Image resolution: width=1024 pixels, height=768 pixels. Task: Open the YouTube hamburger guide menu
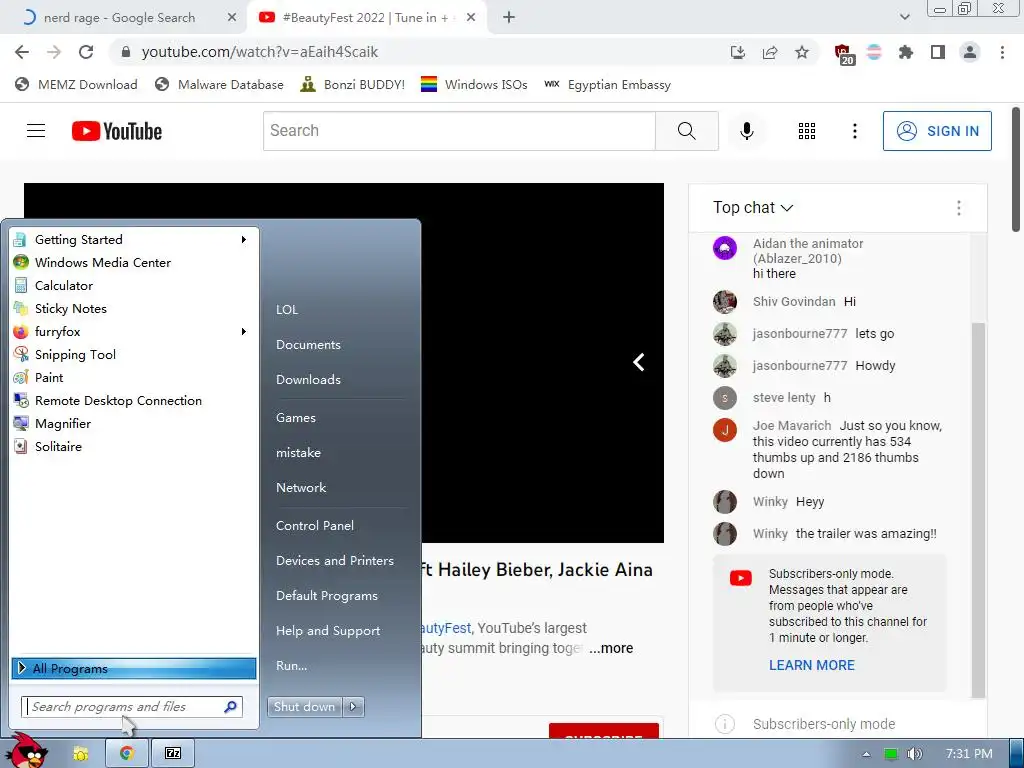(36, 131)
